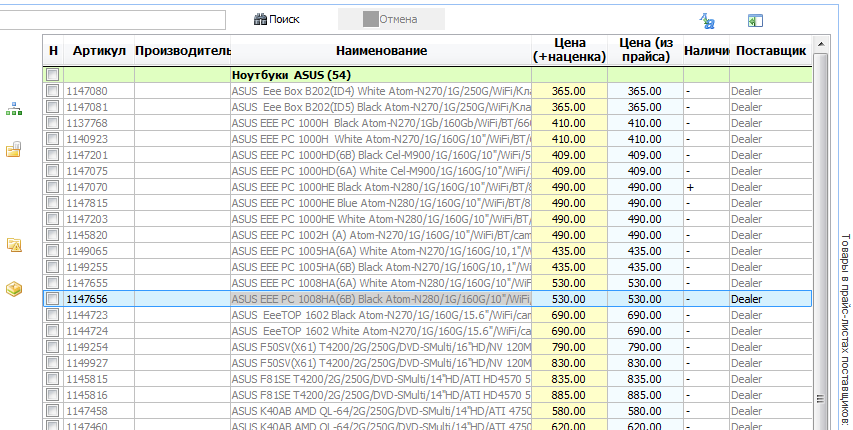The image size is (853, 430).
Task: Click the collapse side panel window icon
Action: point(755,21)
